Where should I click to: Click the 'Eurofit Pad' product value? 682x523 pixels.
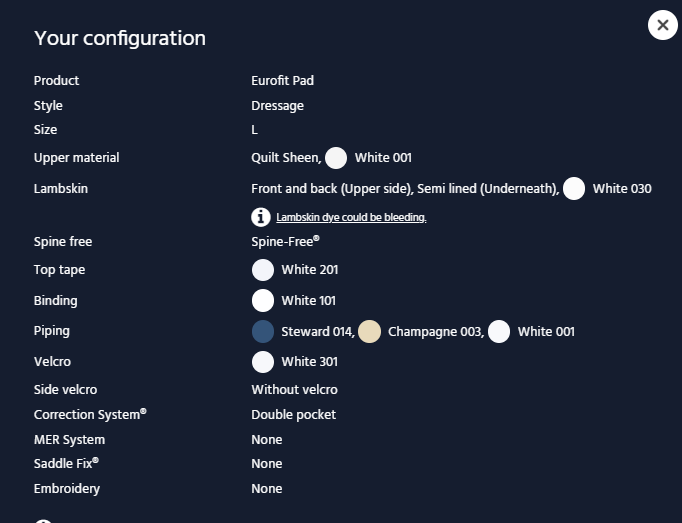[282, 81]
